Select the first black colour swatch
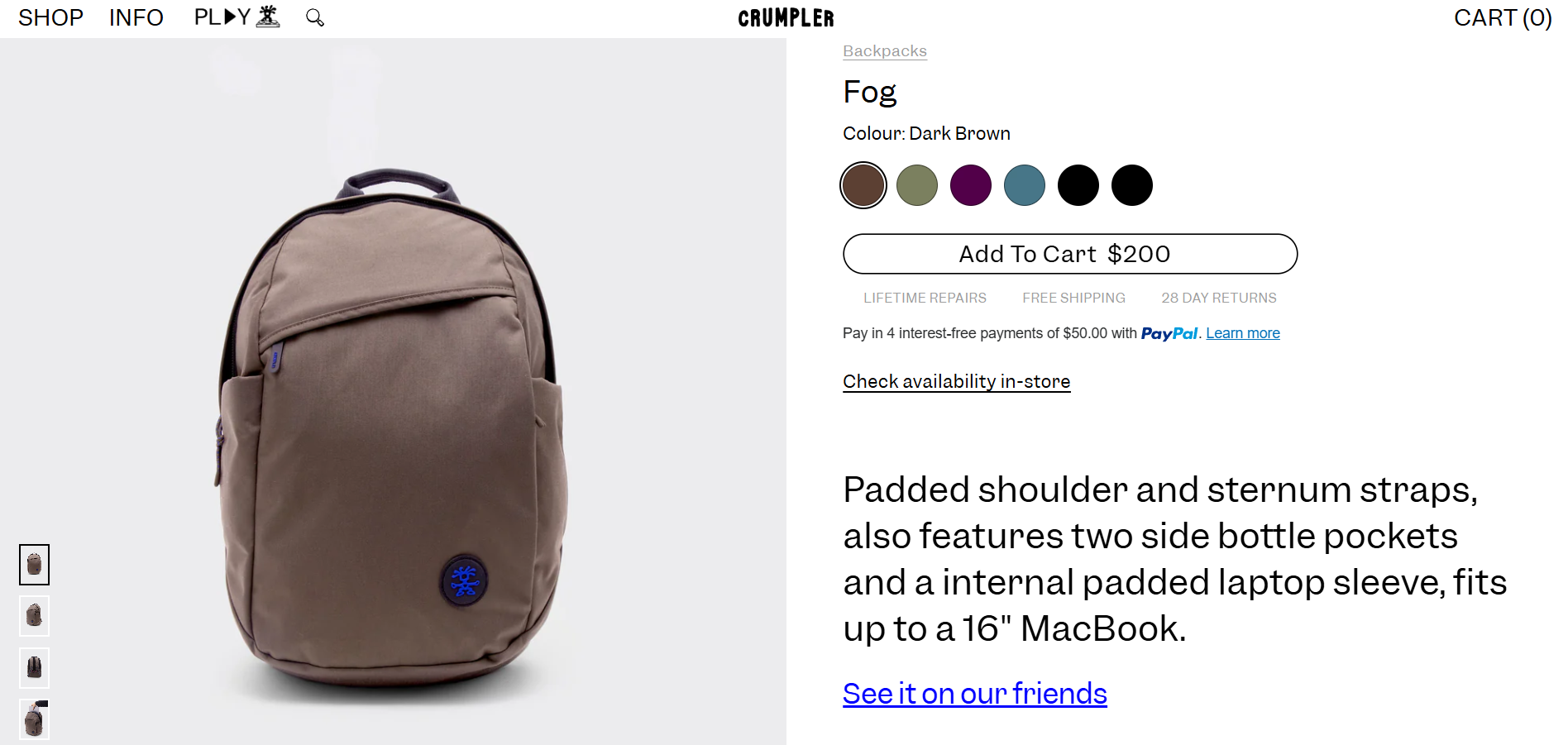 click(x=1078, y=185)
